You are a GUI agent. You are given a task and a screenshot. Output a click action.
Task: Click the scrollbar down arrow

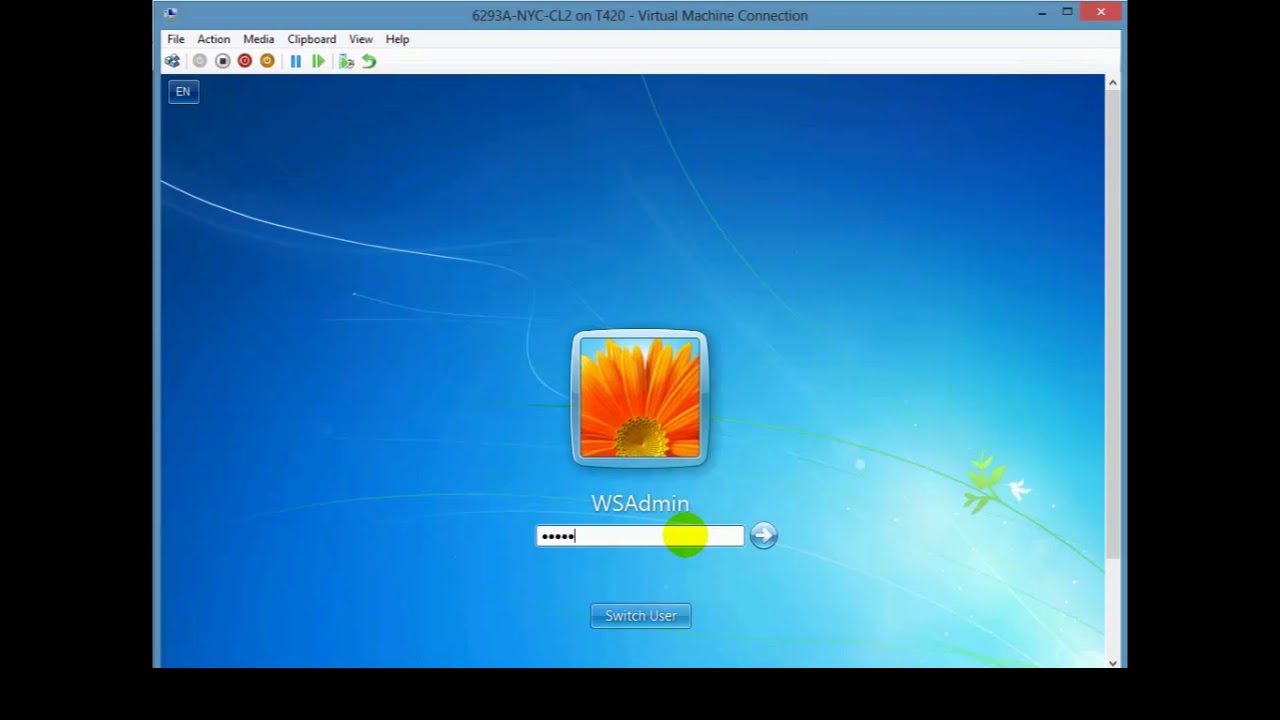[x=1112, y=662]
